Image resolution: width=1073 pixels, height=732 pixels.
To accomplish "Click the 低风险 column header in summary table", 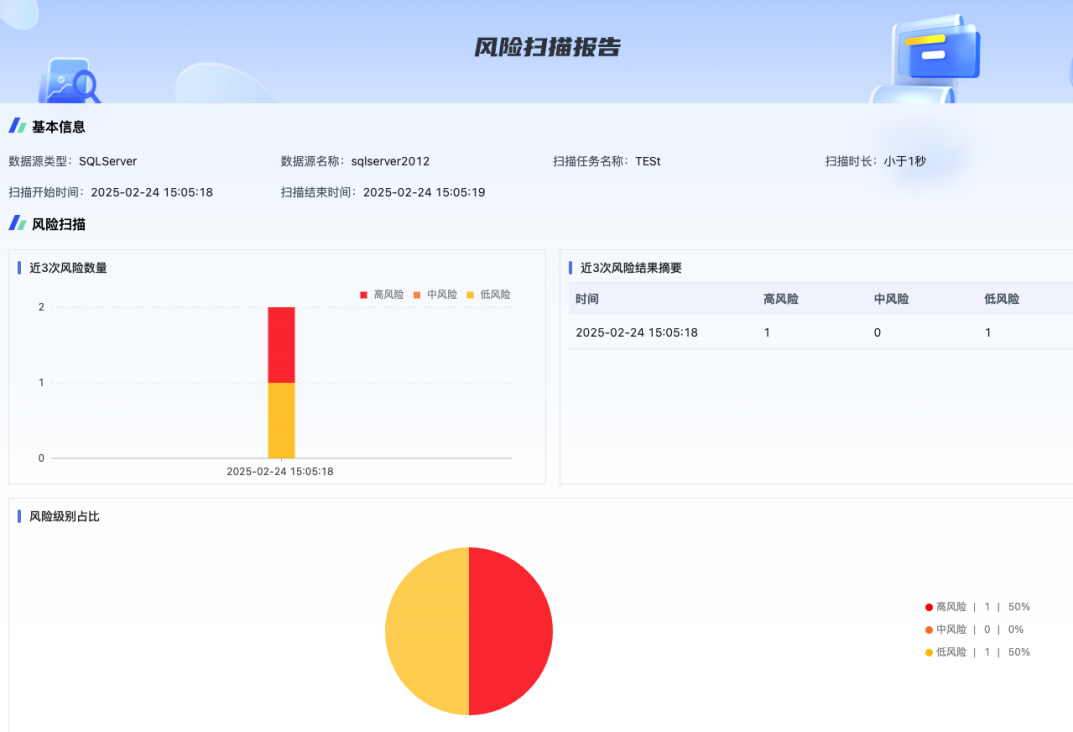I will click(1002, 299).
